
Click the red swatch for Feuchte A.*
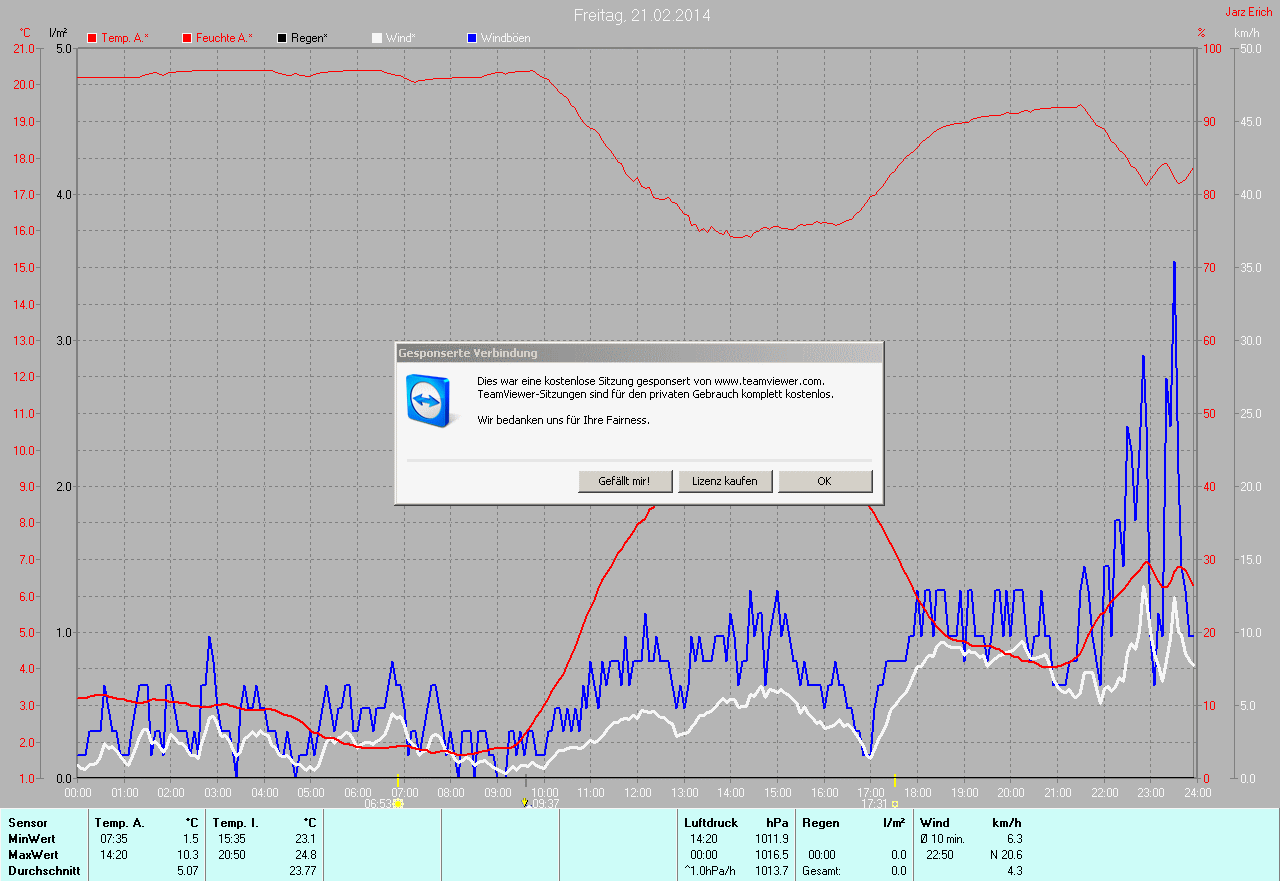(187, 38)
